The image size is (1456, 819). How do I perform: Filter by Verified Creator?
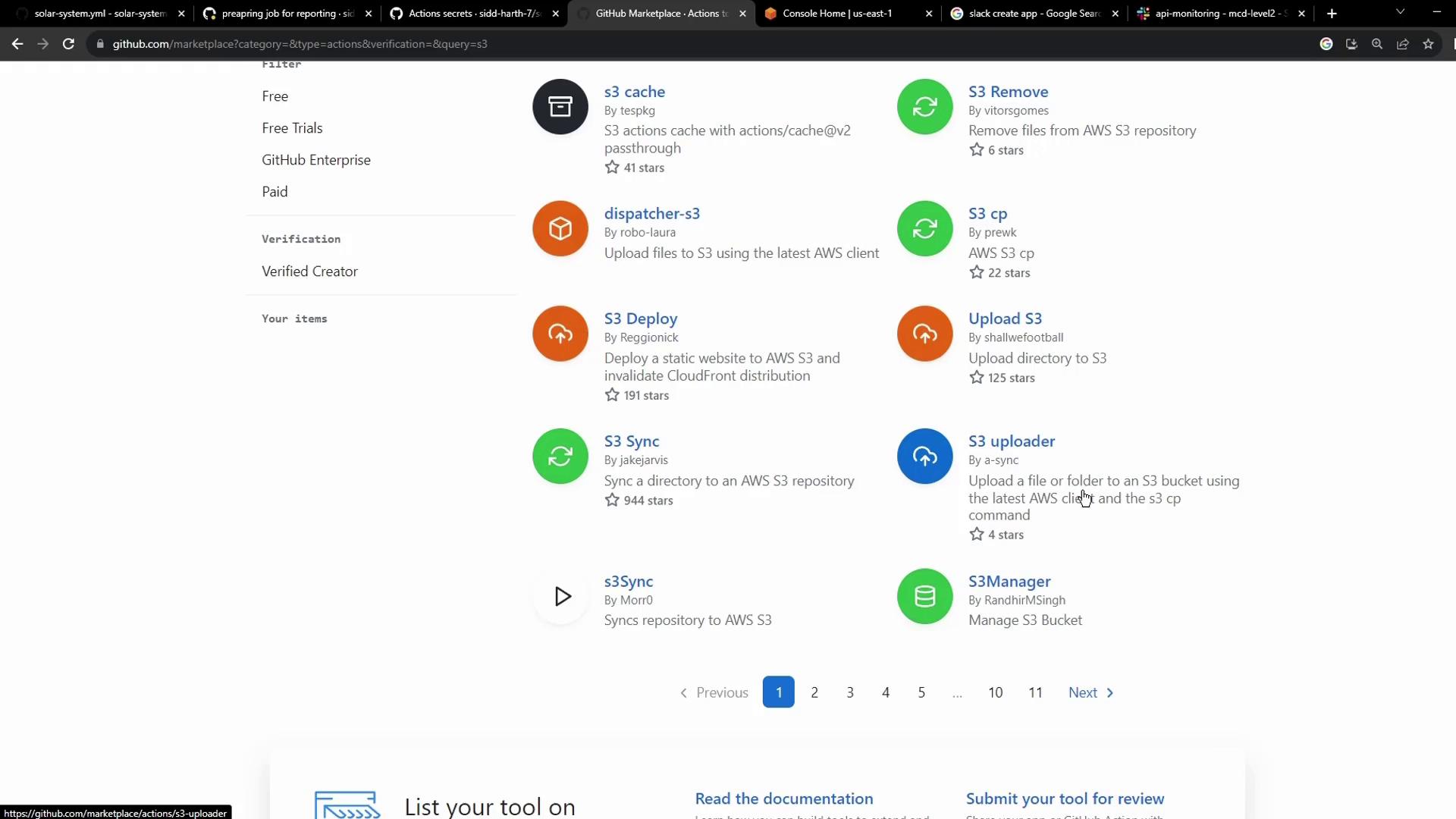(309, 271)
